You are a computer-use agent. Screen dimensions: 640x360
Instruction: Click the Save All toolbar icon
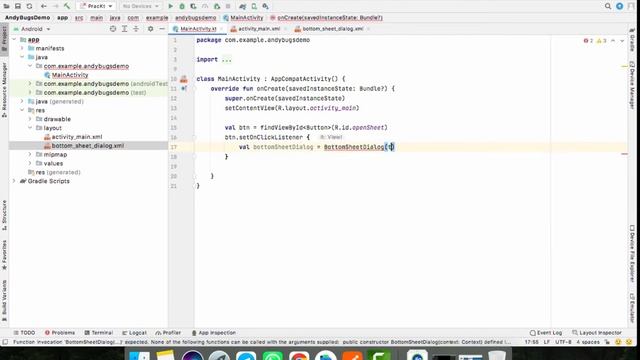[18, 6]
